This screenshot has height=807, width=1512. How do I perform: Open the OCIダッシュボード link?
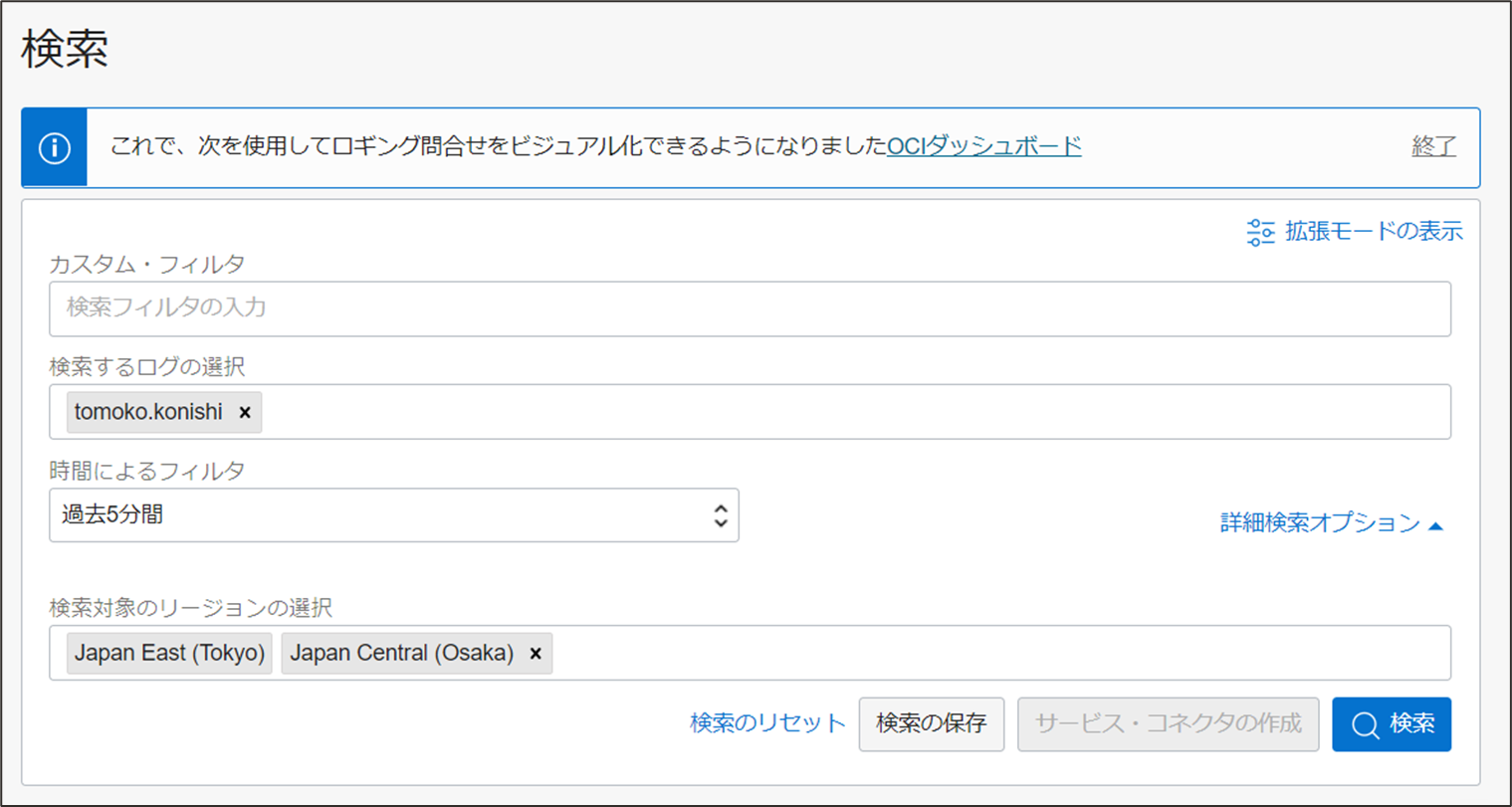[x=983, y=147]
